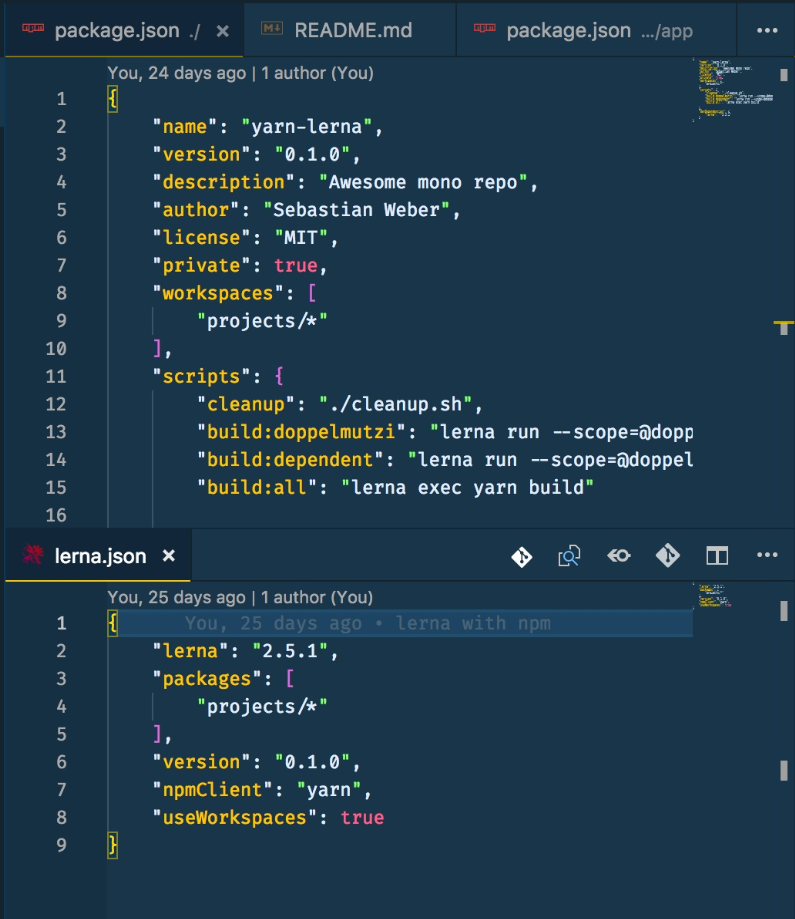
Task: Select the package.json ./ tab
Action: coord(124,30)
